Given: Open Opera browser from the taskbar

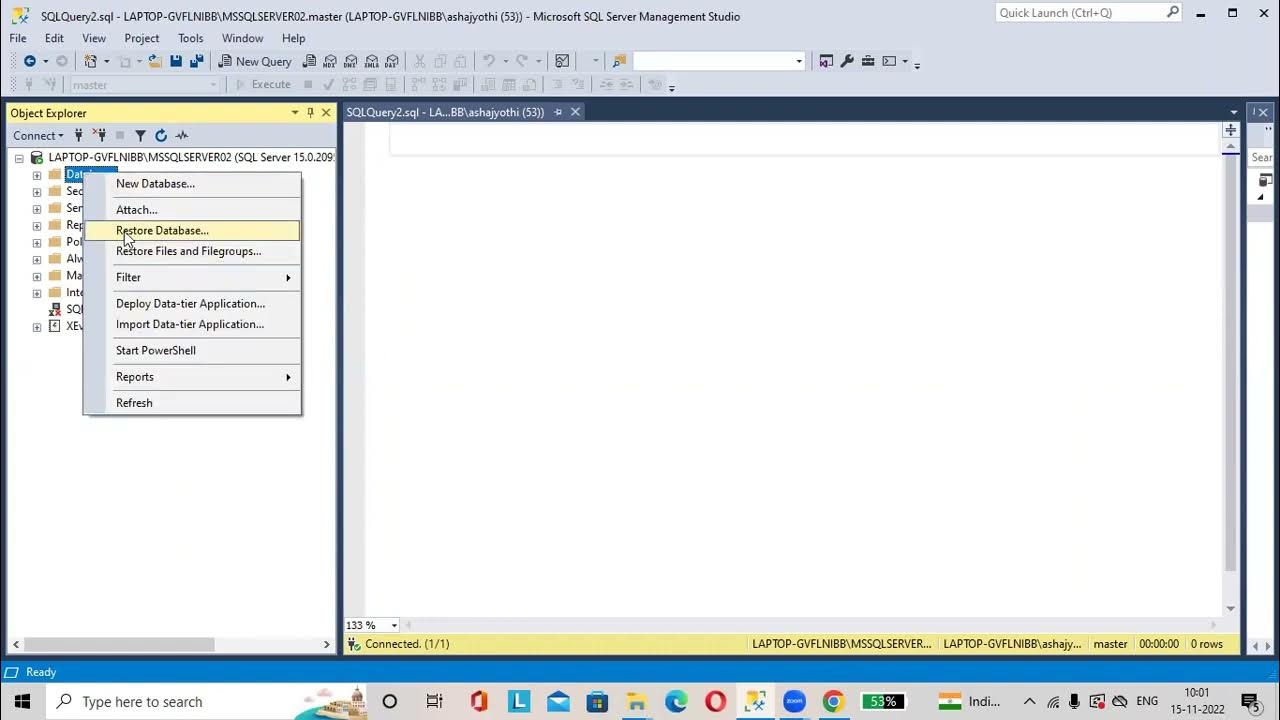Looking at the screenshot, I should pyautogui.click(x=715, y=701).
